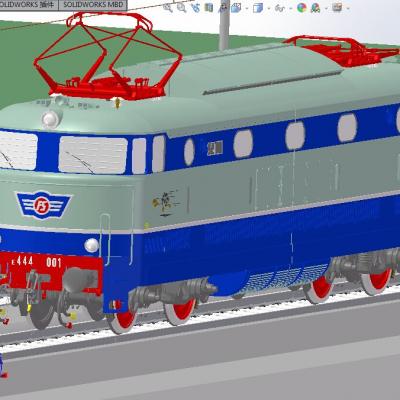Toggle the Section View tool
This screenshot has height=400, width=400.
pos(209,8)
